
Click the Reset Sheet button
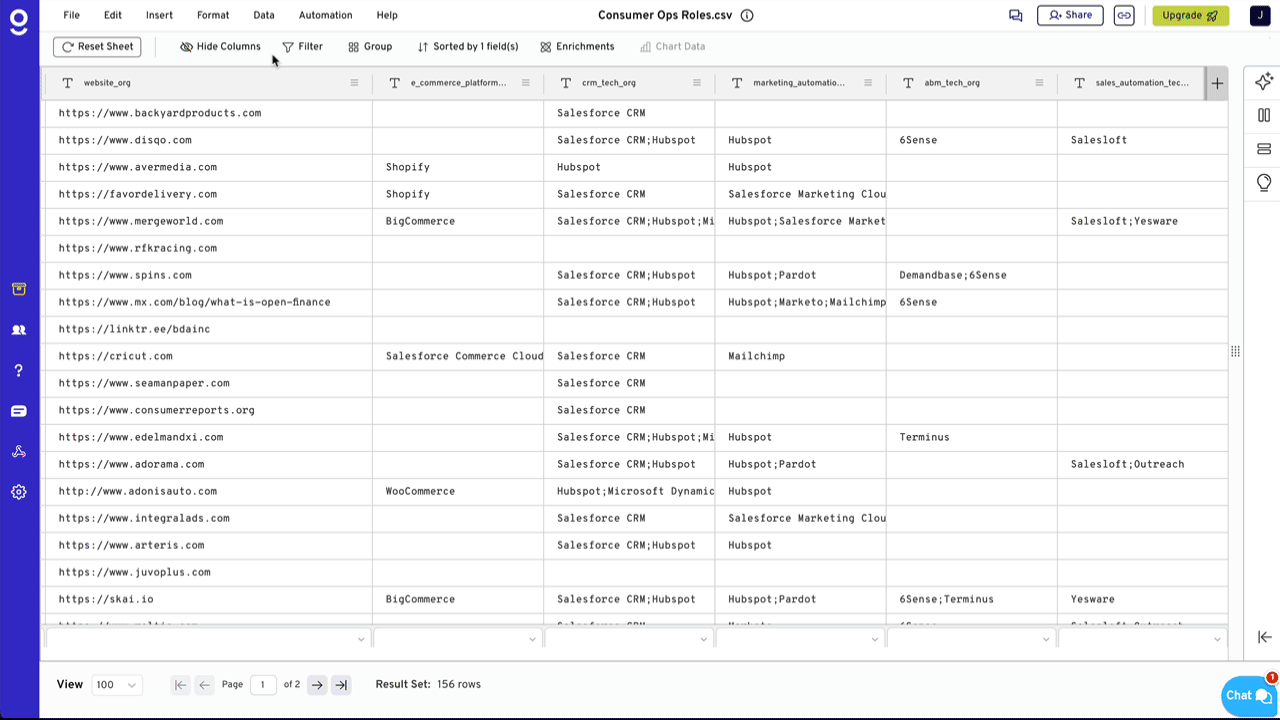click(x=97, y=47)
